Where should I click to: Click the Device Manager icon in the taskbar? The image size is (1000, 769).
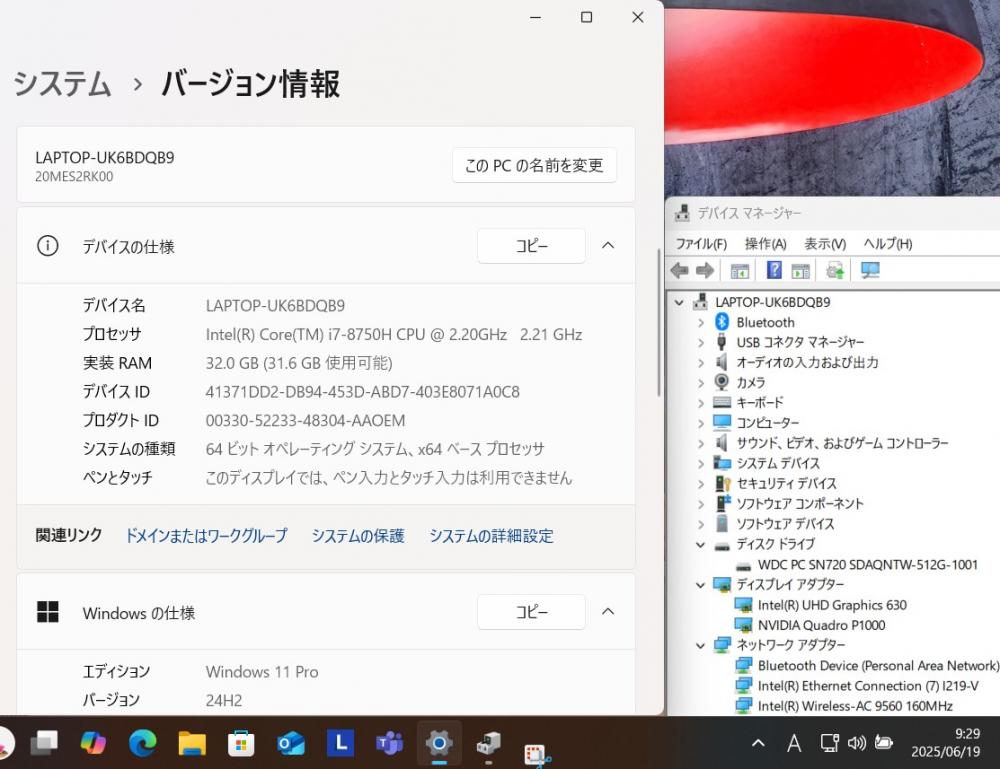coord(489,743)
